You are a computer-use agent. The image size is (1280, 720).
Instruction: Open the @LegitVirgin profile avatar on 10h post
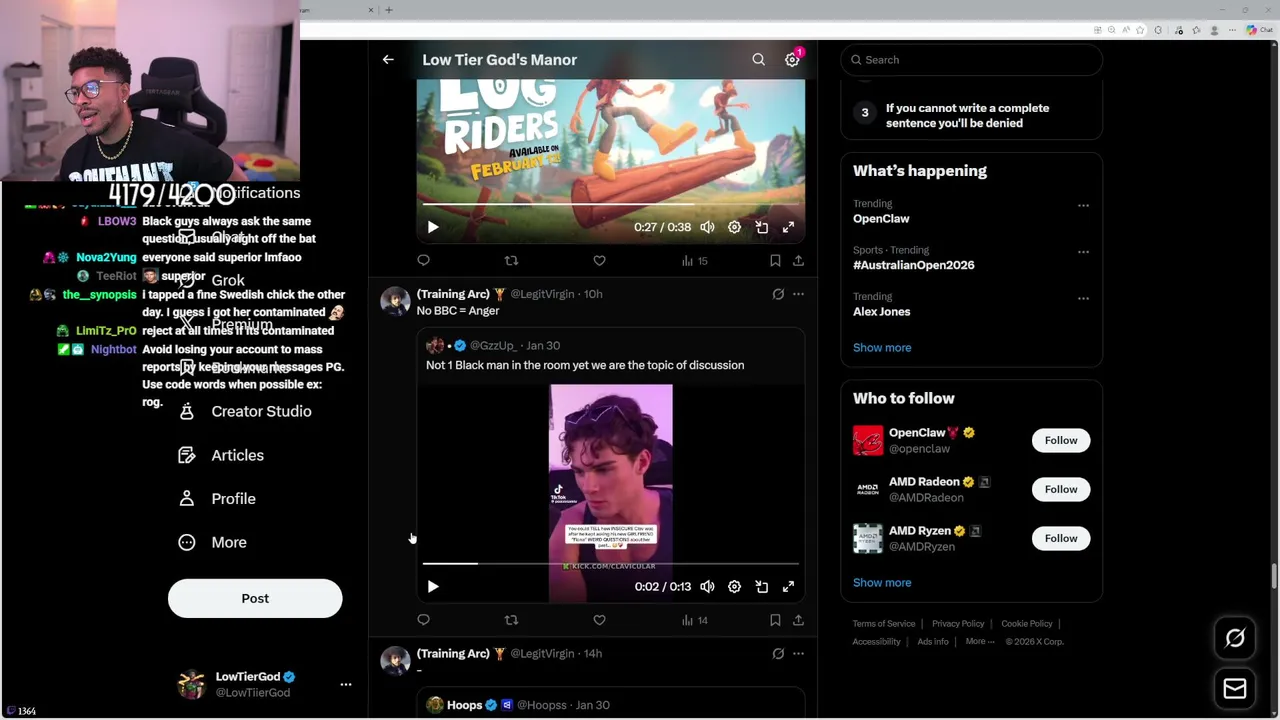395,301
